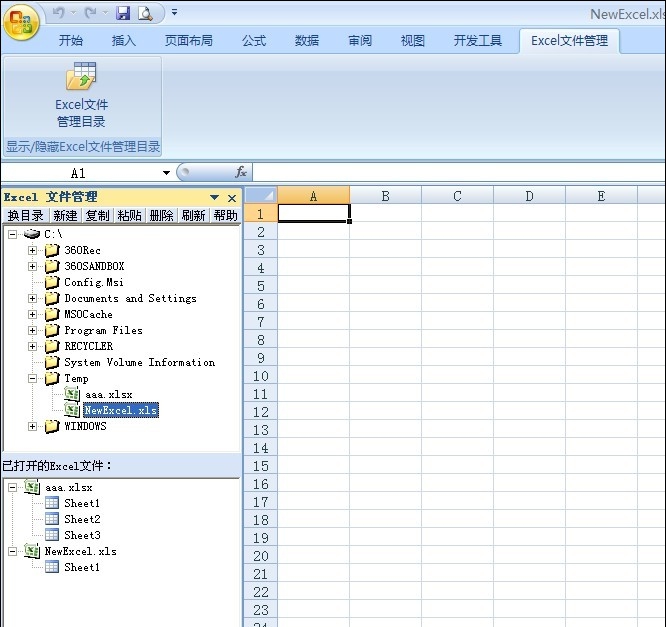
Task: Select the System Volume Information folder icon
Action: click(52, 362)
